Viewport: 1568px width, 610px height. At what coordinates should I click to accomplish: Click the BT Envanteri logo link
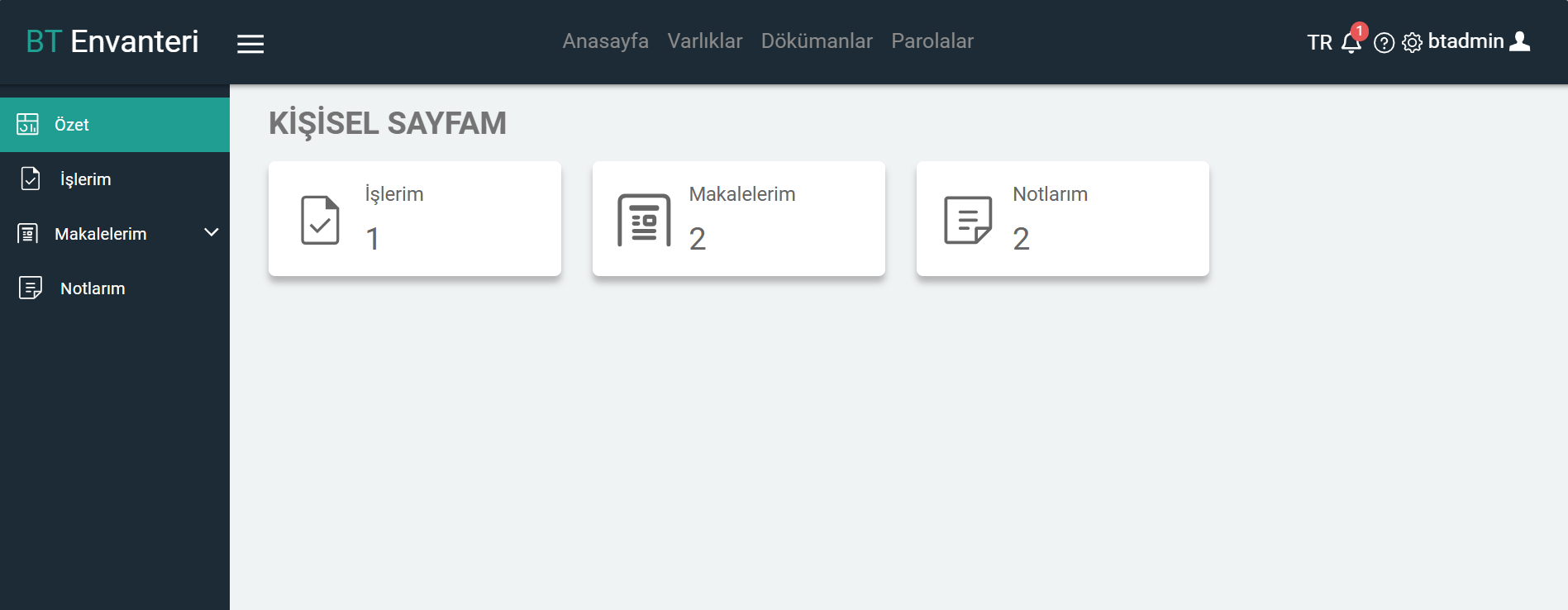(112, 41)
